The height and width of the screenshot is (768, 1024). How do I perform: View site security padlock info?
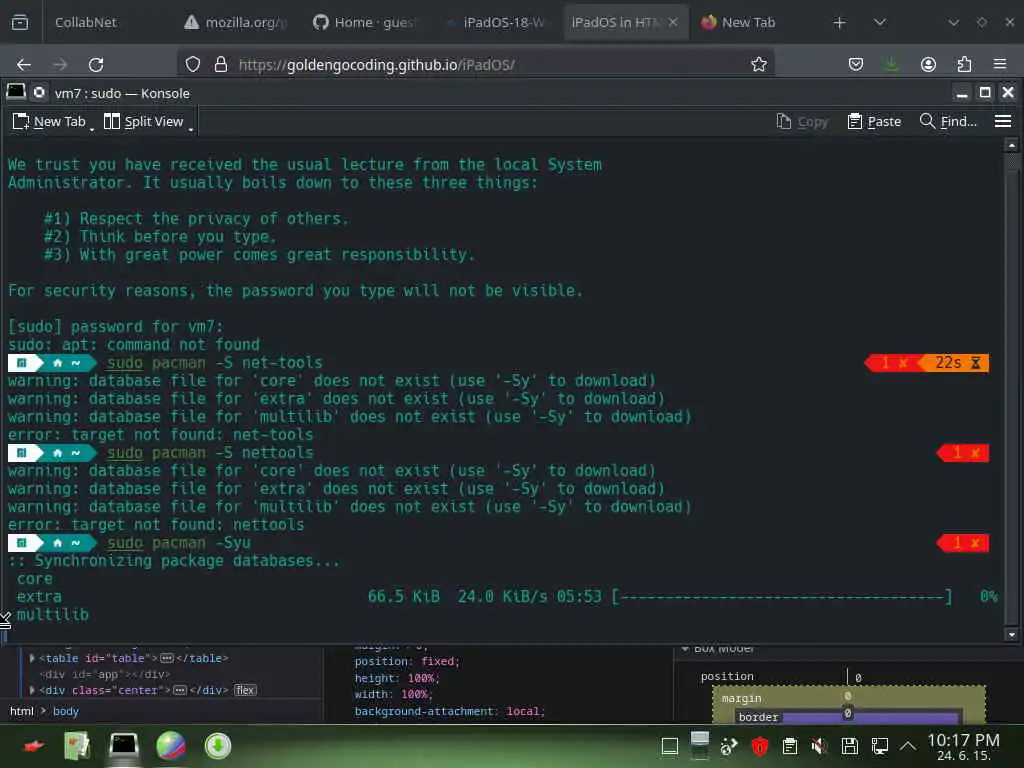tap(221, 64)
